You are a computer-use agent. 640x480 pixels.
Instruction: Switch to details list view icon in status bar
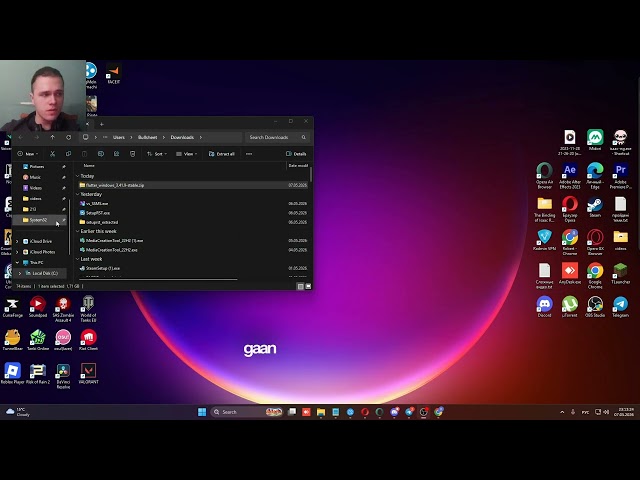coord(300,287)
